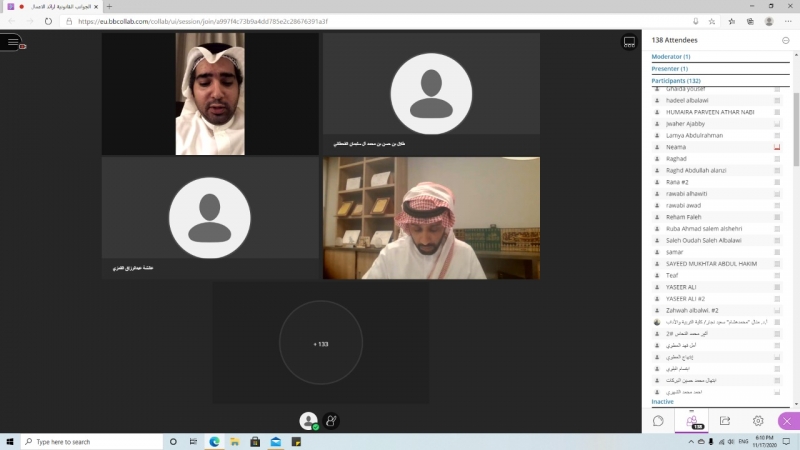
Task: Select attendee Reham Faleh
Action: pos(683,217)
